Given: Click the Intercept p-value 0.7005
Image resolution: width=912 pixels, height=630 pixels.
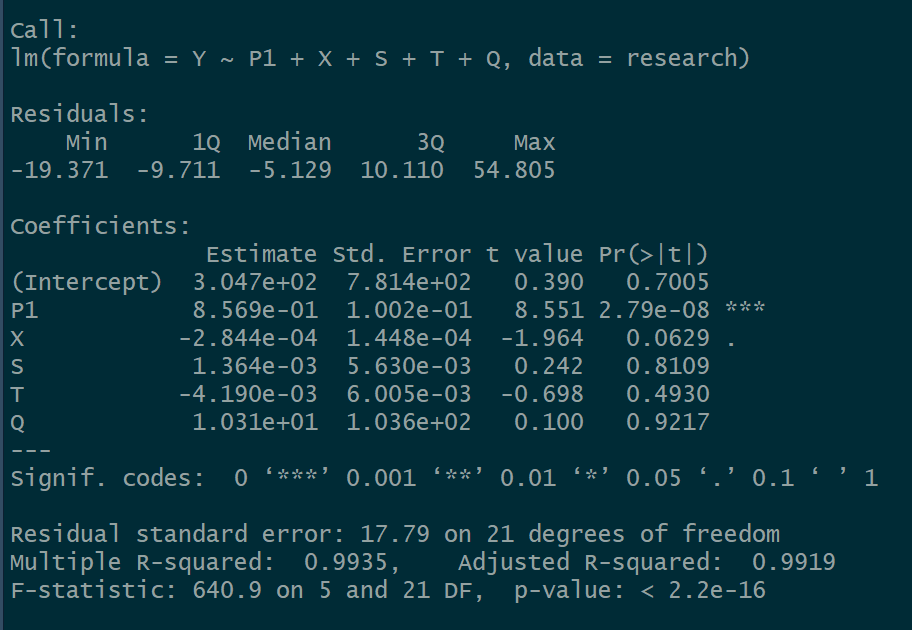Looking at the screenshot, I should [x=668, y=283].
